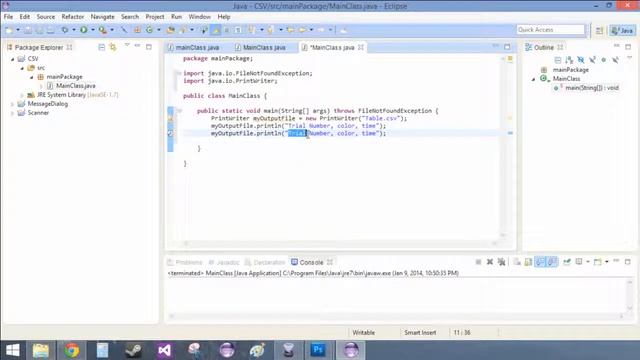
Task: Open the Open Perspective button
Action: (x=599, y=30)
